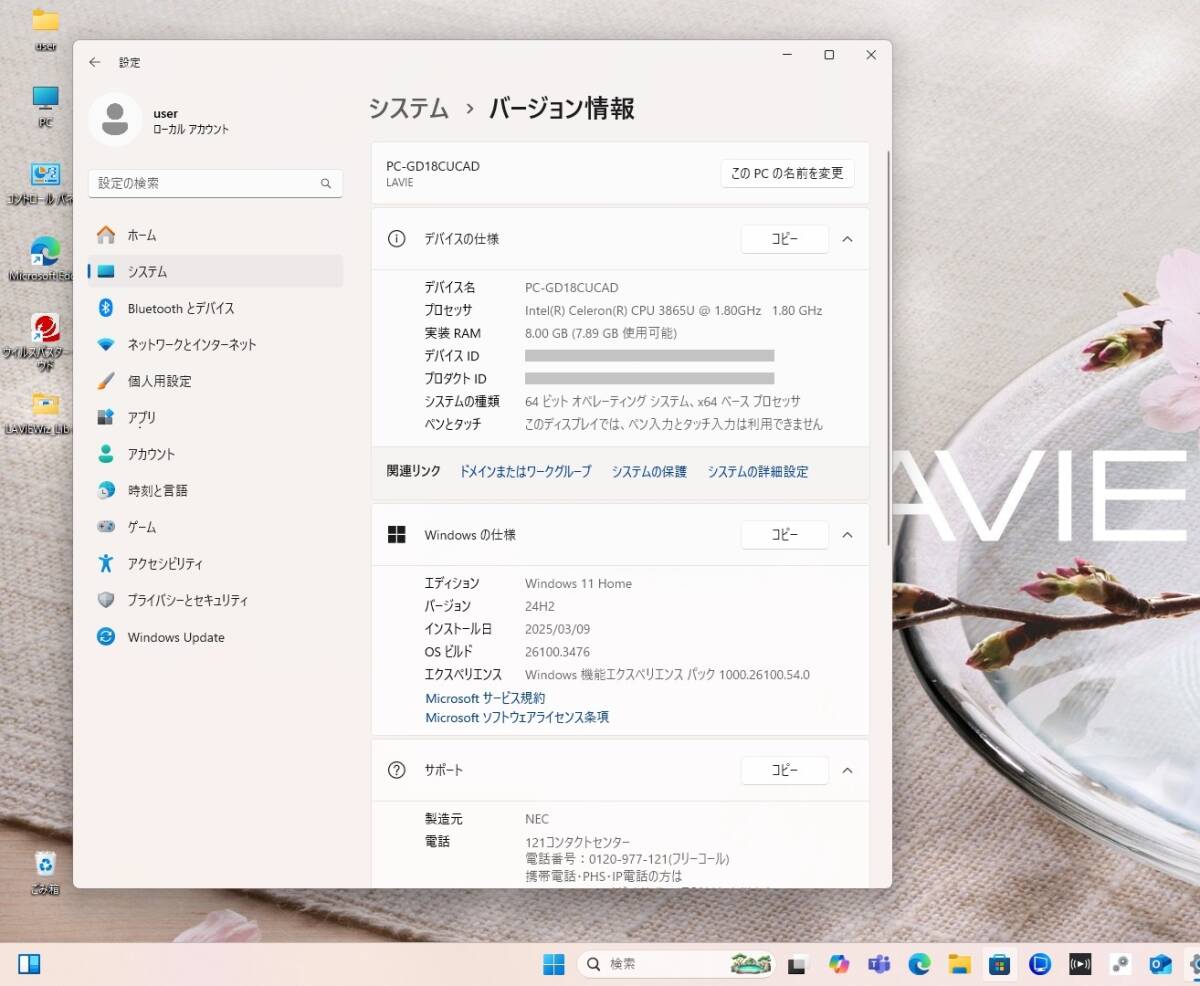This screenshot has height=986, width=1200.
Task: Click the search magnifier in the settings search box
Action: (326, 184)
